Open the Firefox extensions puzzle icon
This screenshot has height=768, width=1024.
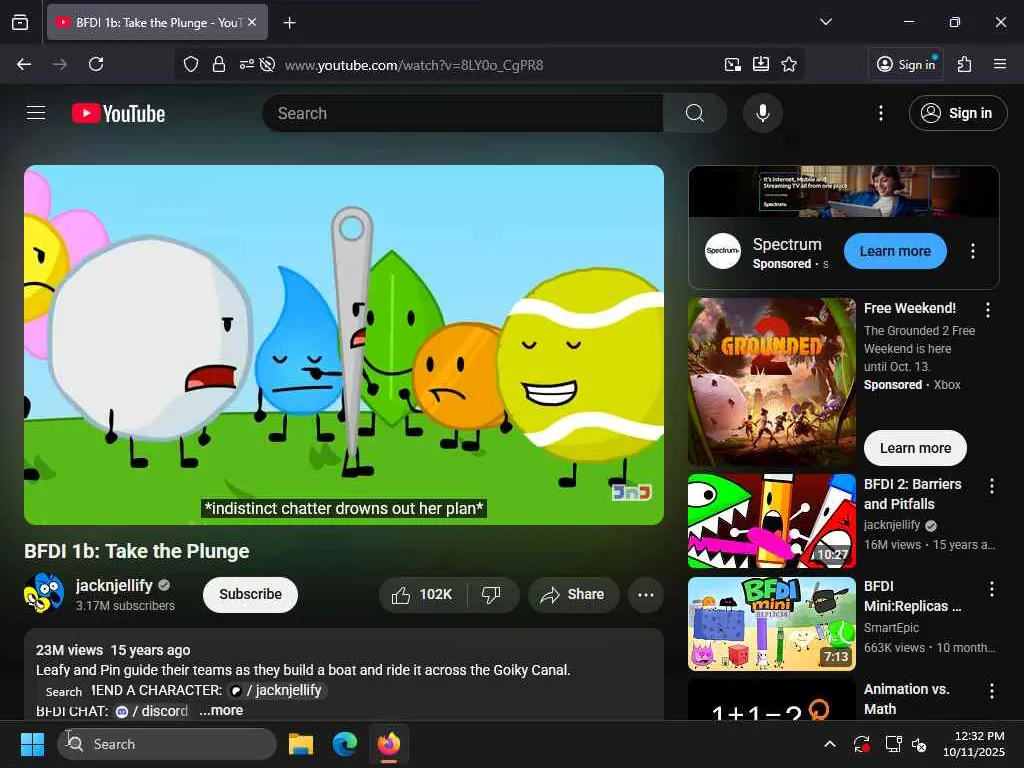coord(965,64)
